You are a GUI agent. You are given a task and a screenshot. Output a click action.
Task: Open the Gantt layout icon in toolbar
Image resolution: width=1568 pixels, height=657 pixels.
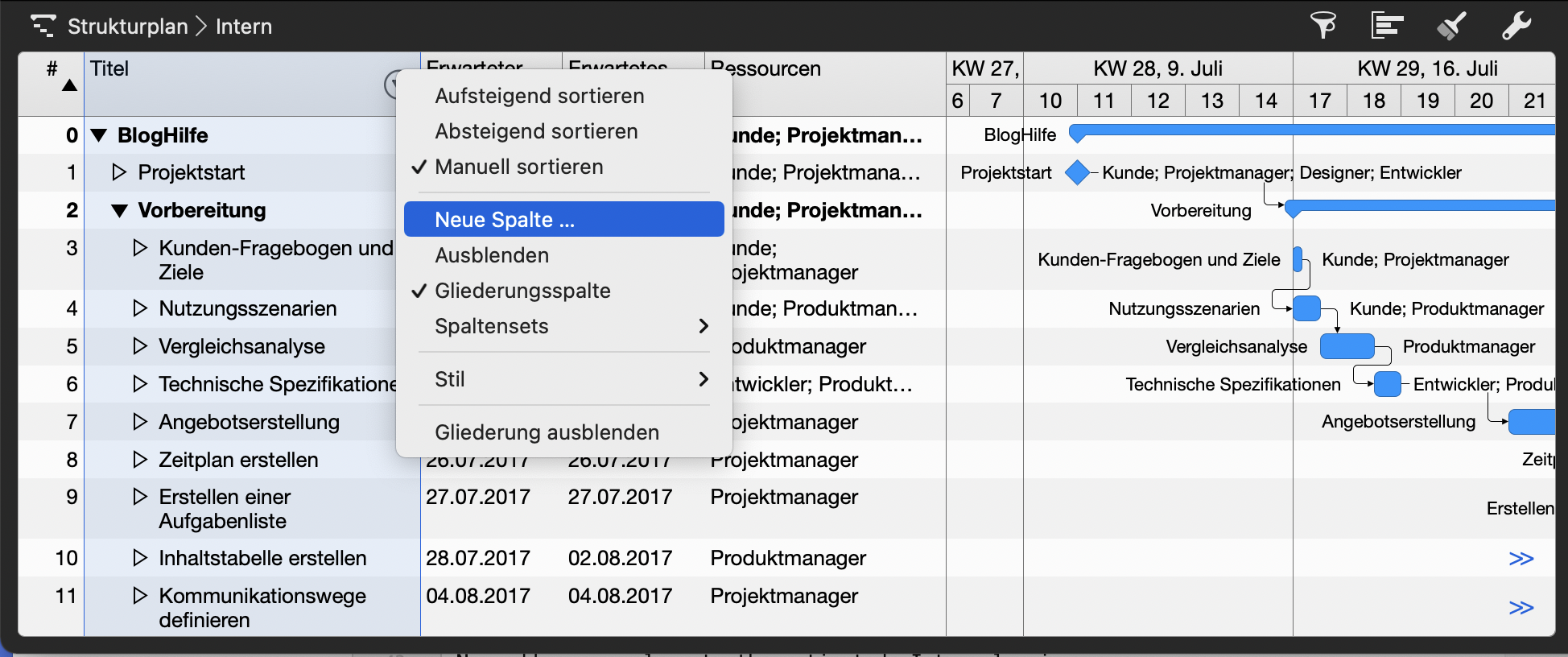click(x=1387, y=26)
